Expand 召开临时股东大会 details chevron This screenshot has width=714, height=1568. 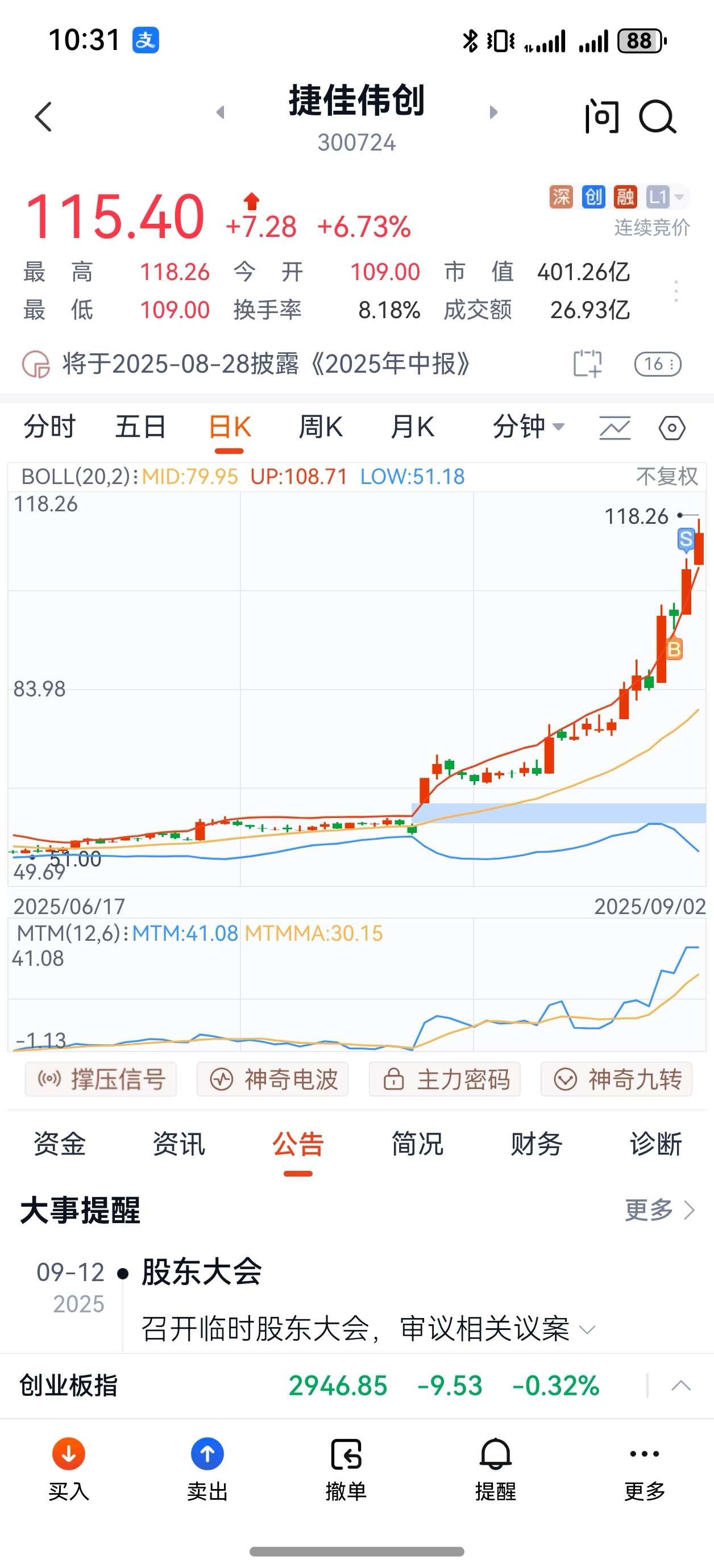(x=587, y=1330)
